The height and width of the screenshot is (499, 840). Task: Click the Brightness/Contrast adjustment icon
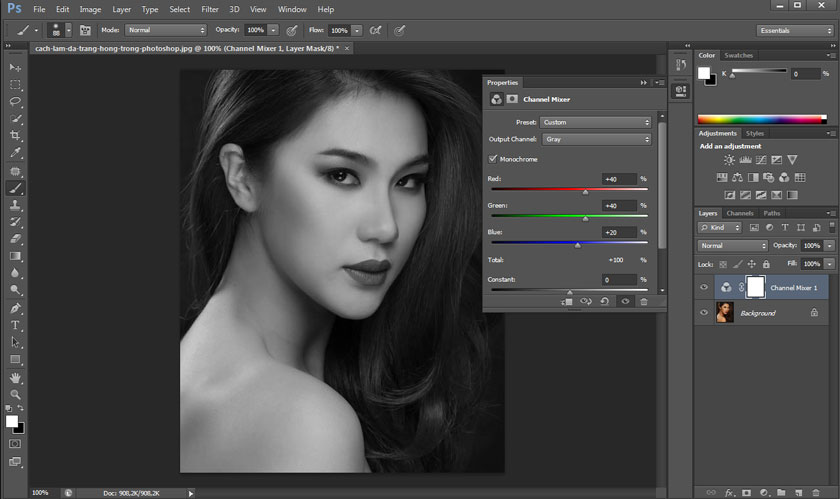pos(729,160)
